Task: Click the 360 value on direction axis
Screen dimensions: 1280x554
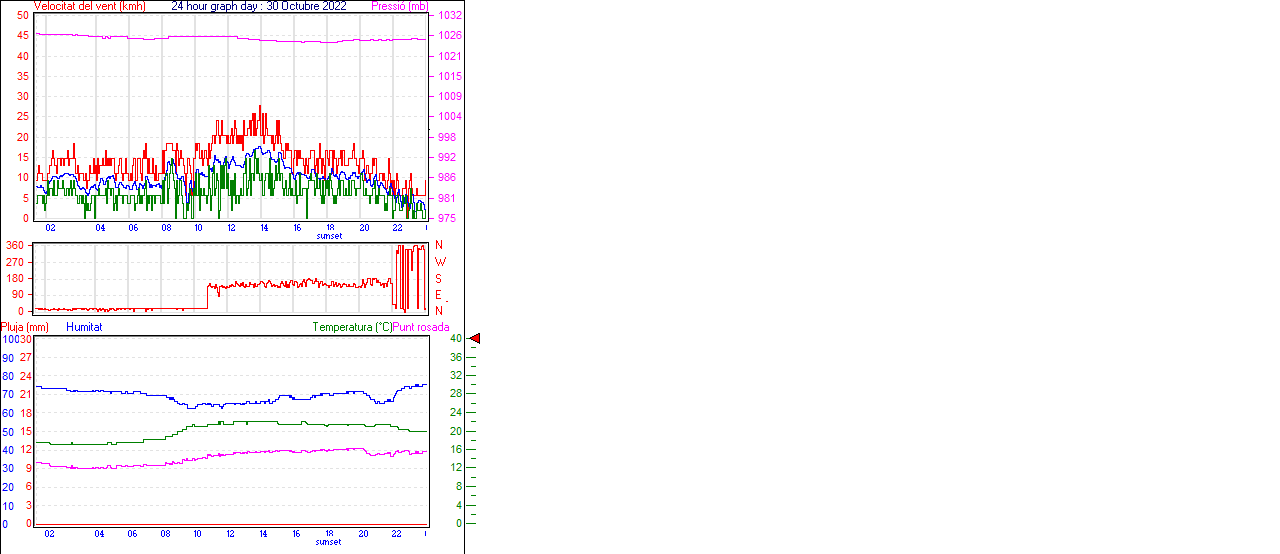Action: (x=14, y=245)
